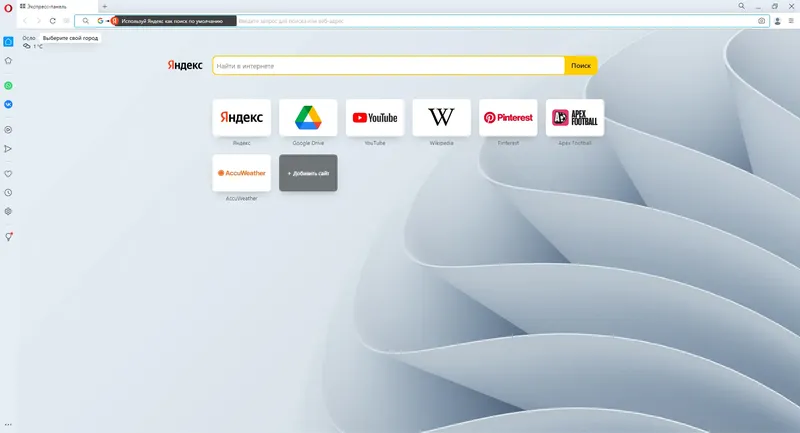This screenshot has width=800, height=433.
Task: Click the Осло city weather label
Action: click(x=29, y=38)
